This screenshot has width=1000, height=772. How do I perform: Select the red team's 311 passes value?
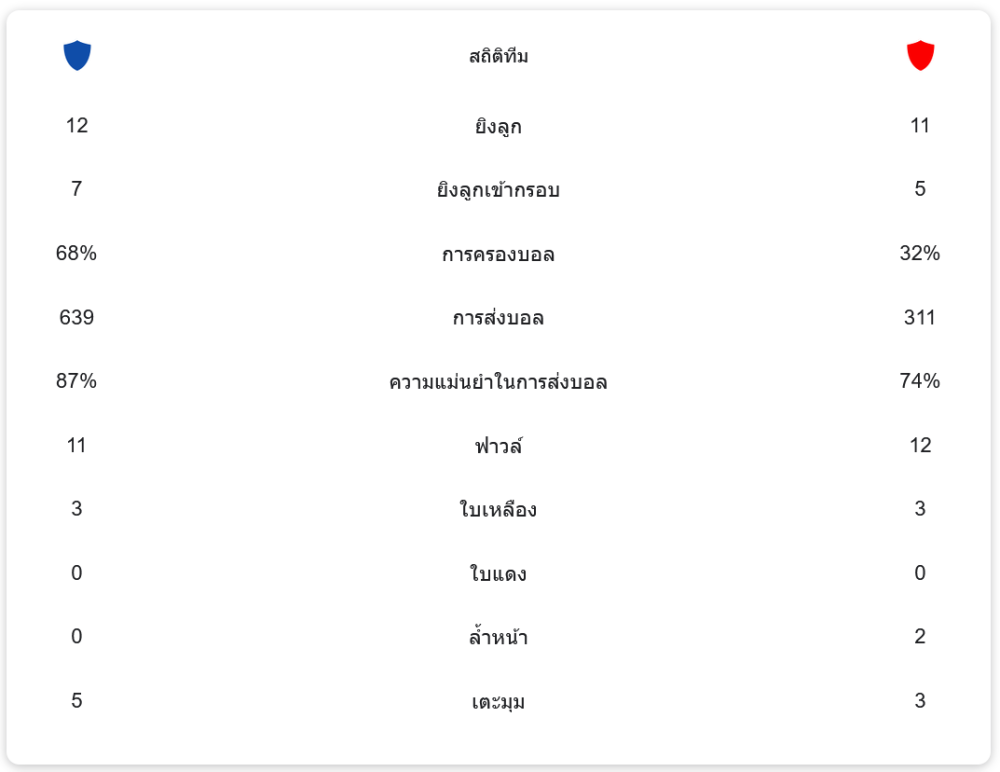[920, 317]
